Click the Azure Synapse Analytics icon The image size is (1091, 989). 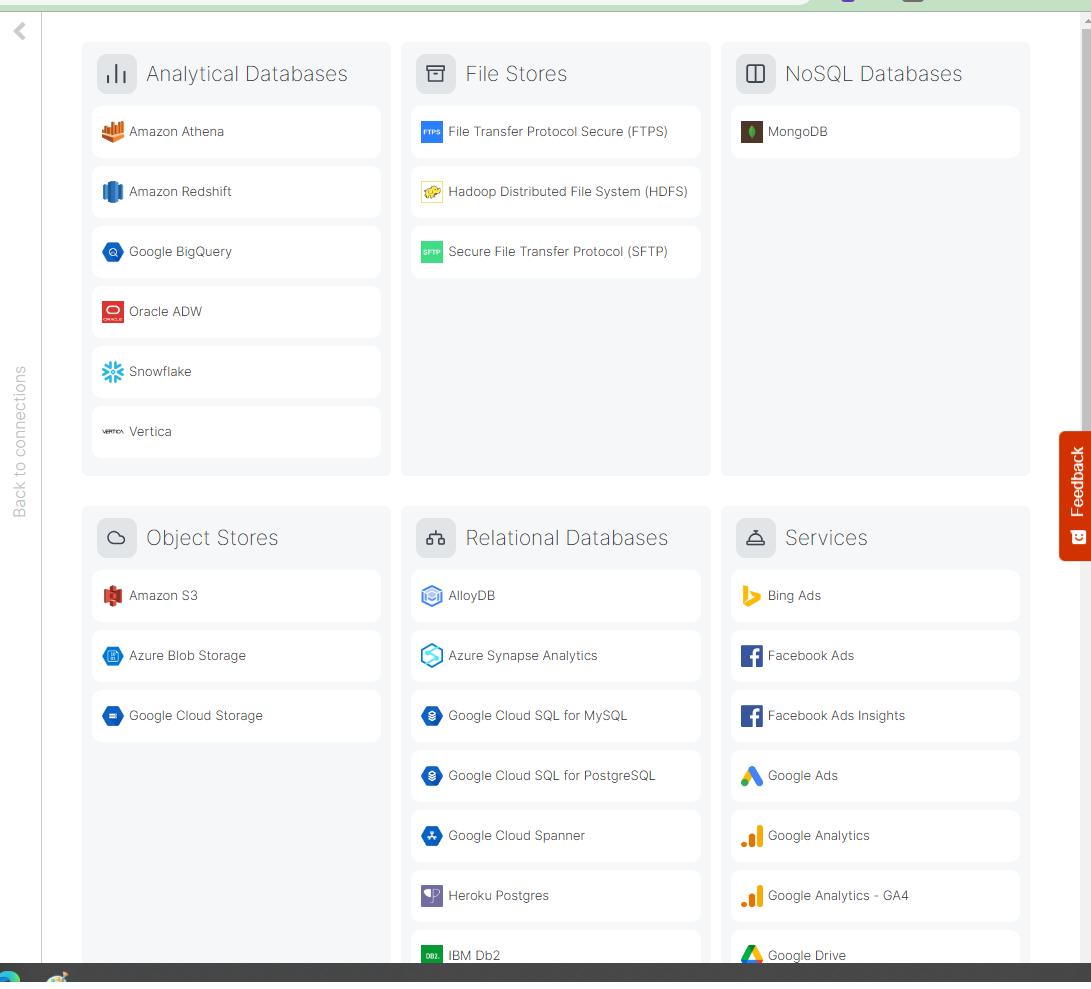tap(432, 656)
